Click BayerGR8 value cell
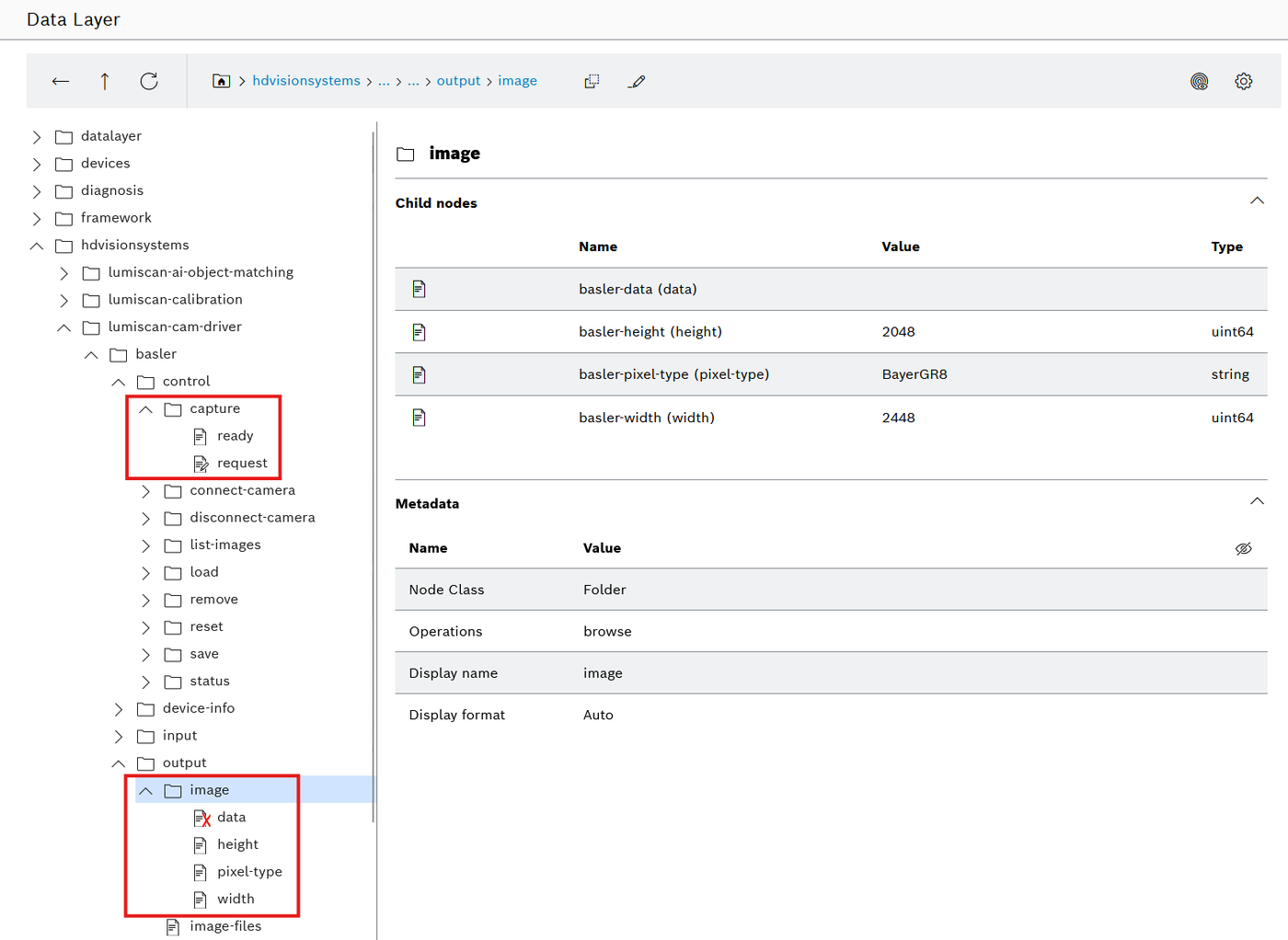Viewport: 1288px width, 940px height. tap(914, 374)
